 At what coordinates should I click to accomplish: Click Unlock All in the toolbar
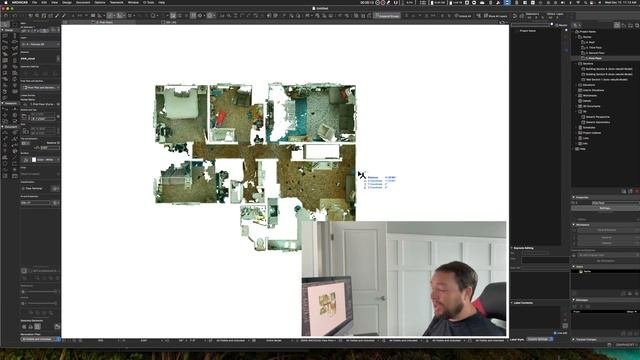[x=463, y=16]
